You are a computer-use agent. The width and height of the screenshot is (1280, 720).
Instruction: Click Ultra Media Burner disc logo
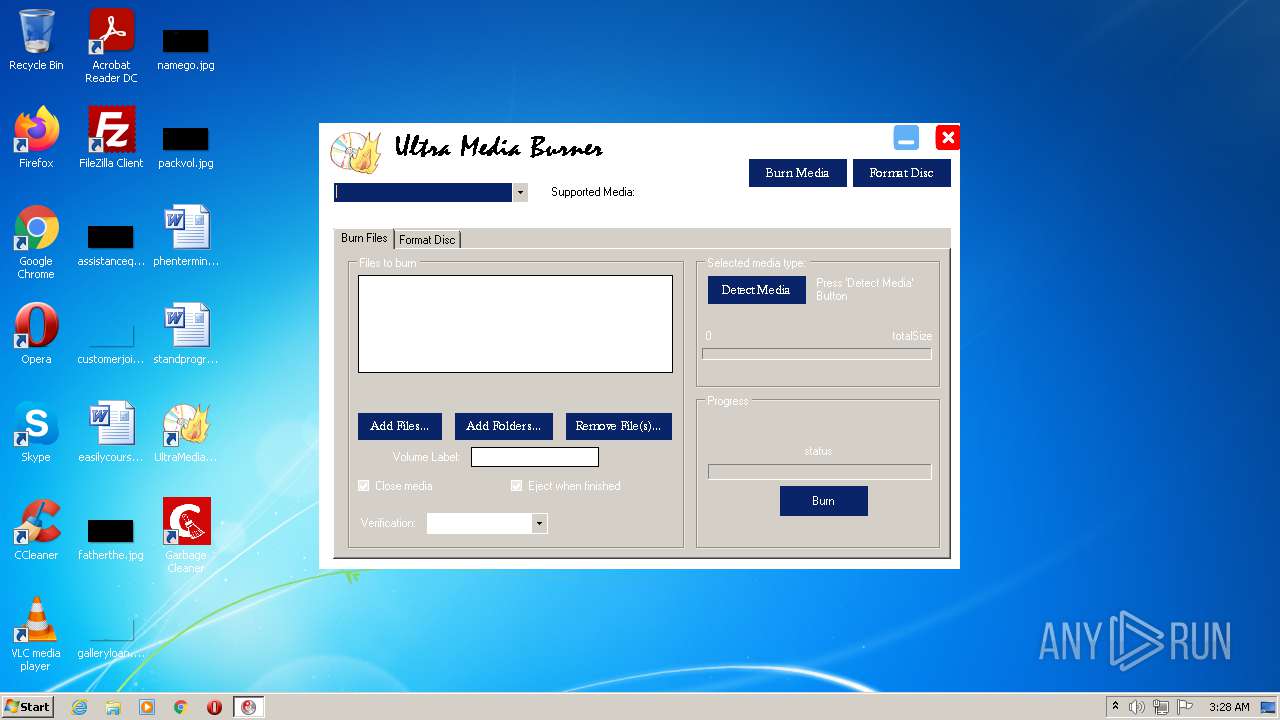[x=355, y=153]
